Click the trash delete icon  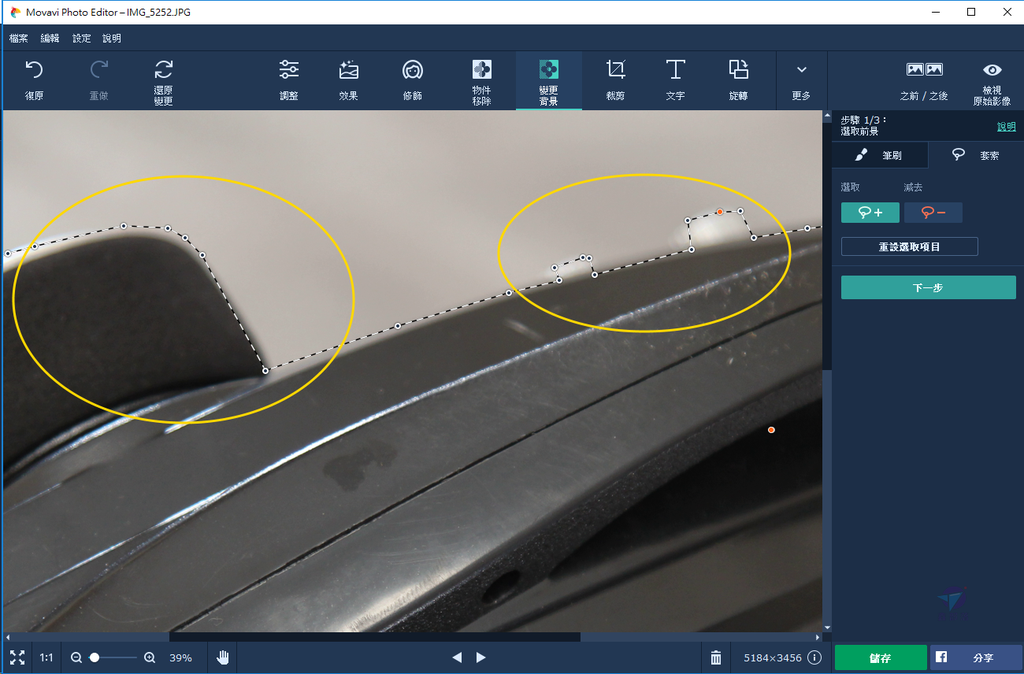716,658
